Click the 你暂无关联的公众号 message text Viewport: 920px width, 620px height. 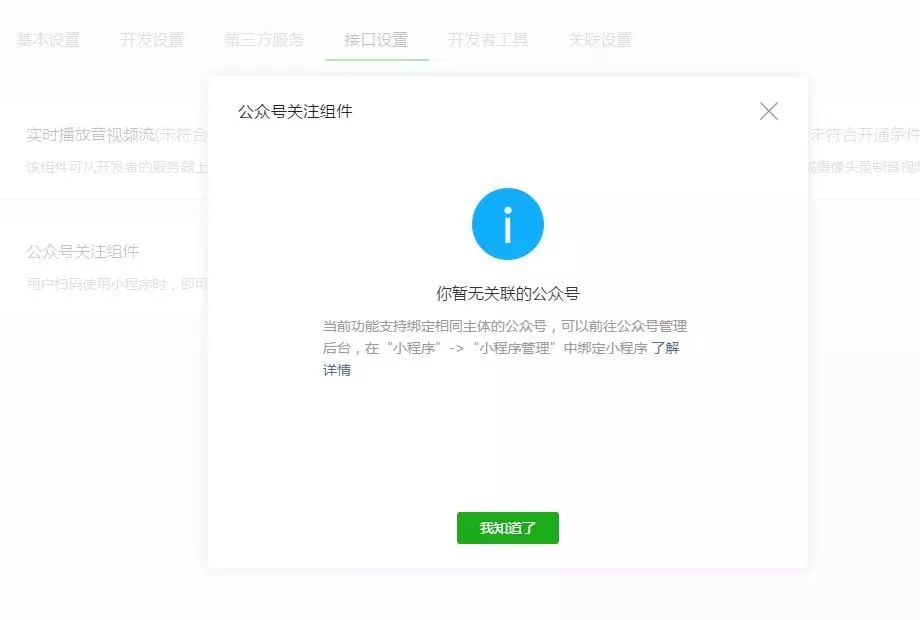[508, 293]
